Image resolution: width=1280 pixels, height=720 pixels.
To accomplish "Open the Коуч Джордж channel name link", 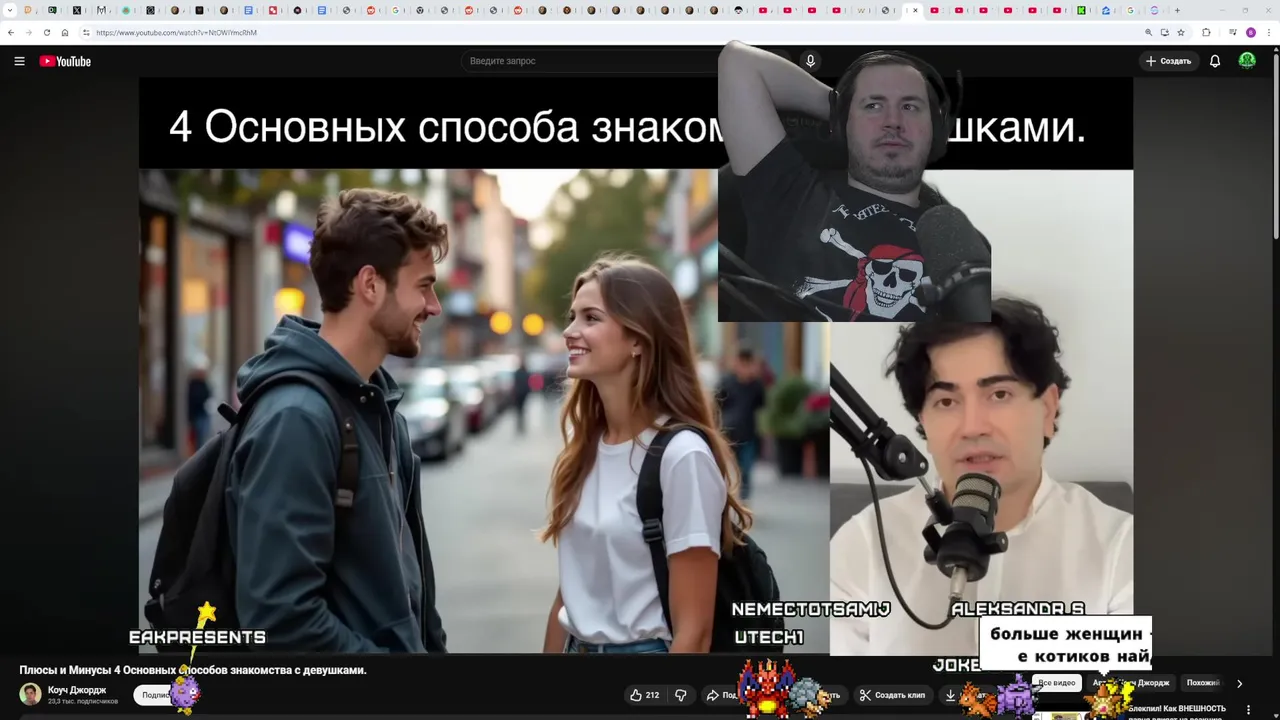I will pyautogui.click(x=77, y=690).
